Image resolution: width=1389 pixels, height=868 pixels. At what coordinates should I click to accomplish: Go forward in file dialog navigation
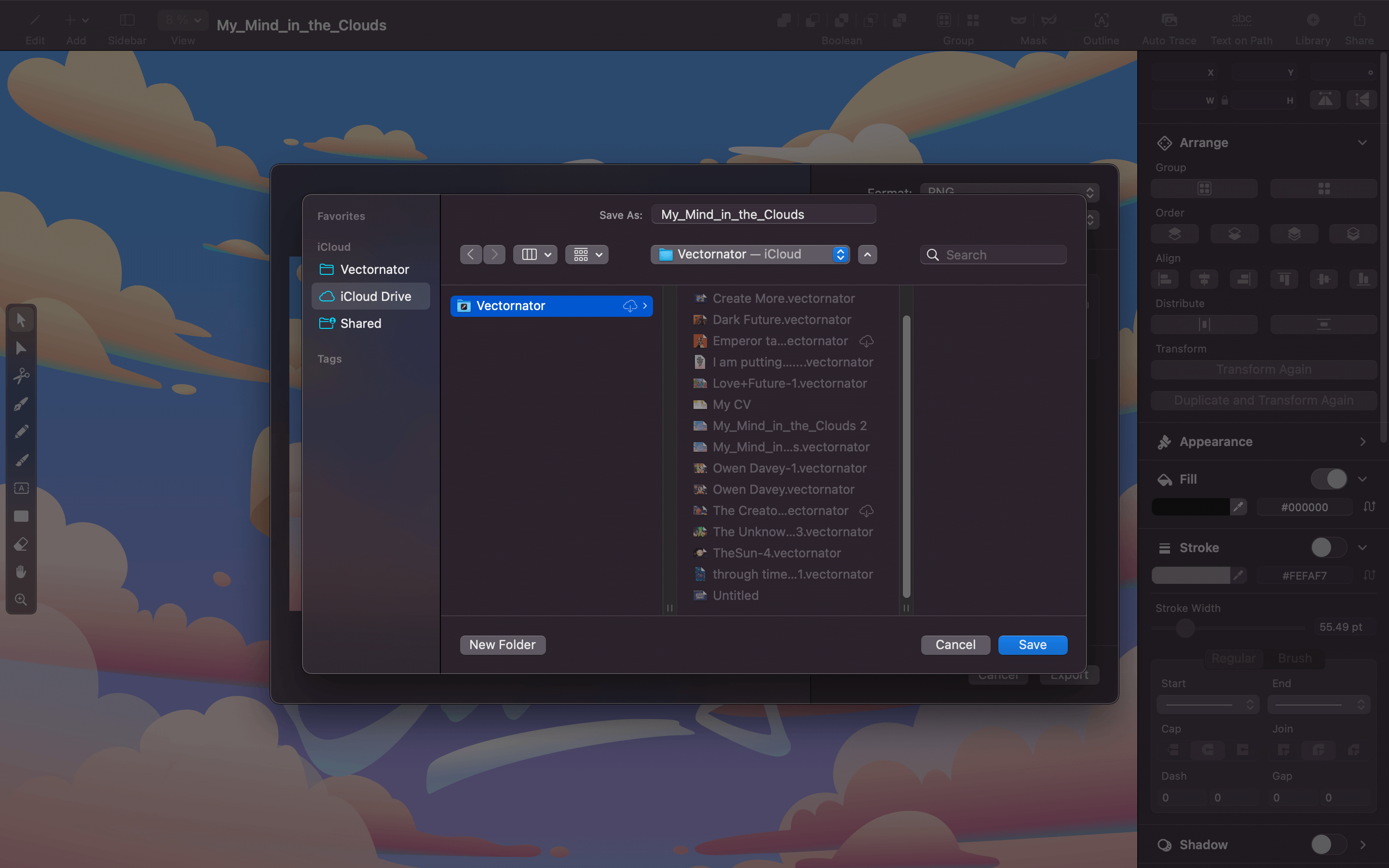coord(494,254)
